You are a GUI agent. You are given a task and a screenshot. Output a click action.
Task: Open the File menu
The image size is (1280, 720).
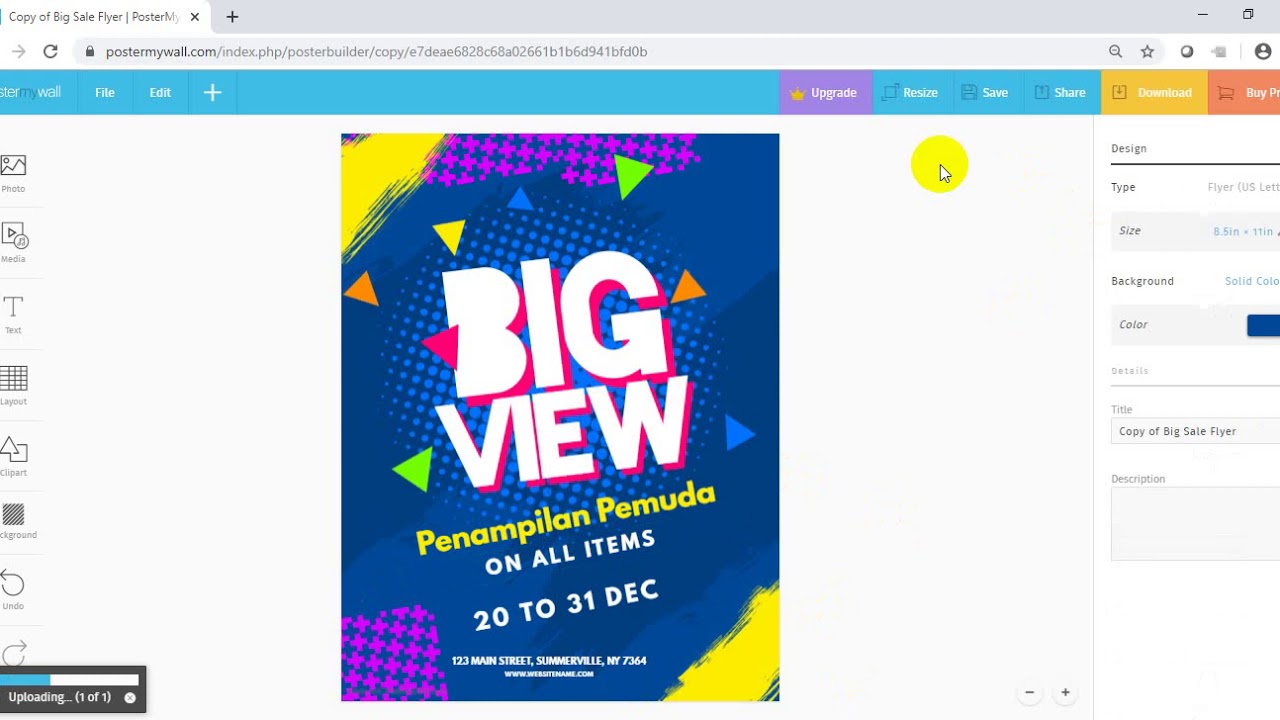tap(105, 92)
